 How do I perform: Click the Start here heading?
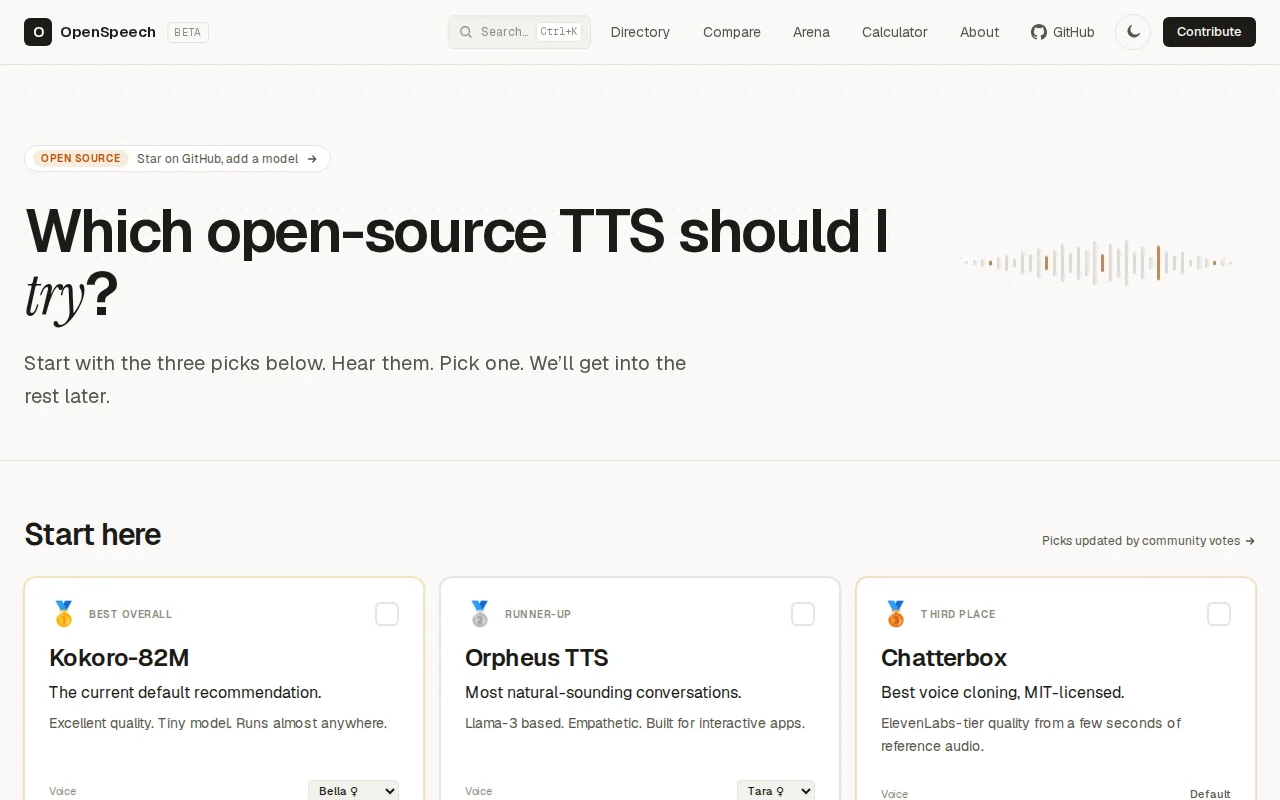[92, 534]
